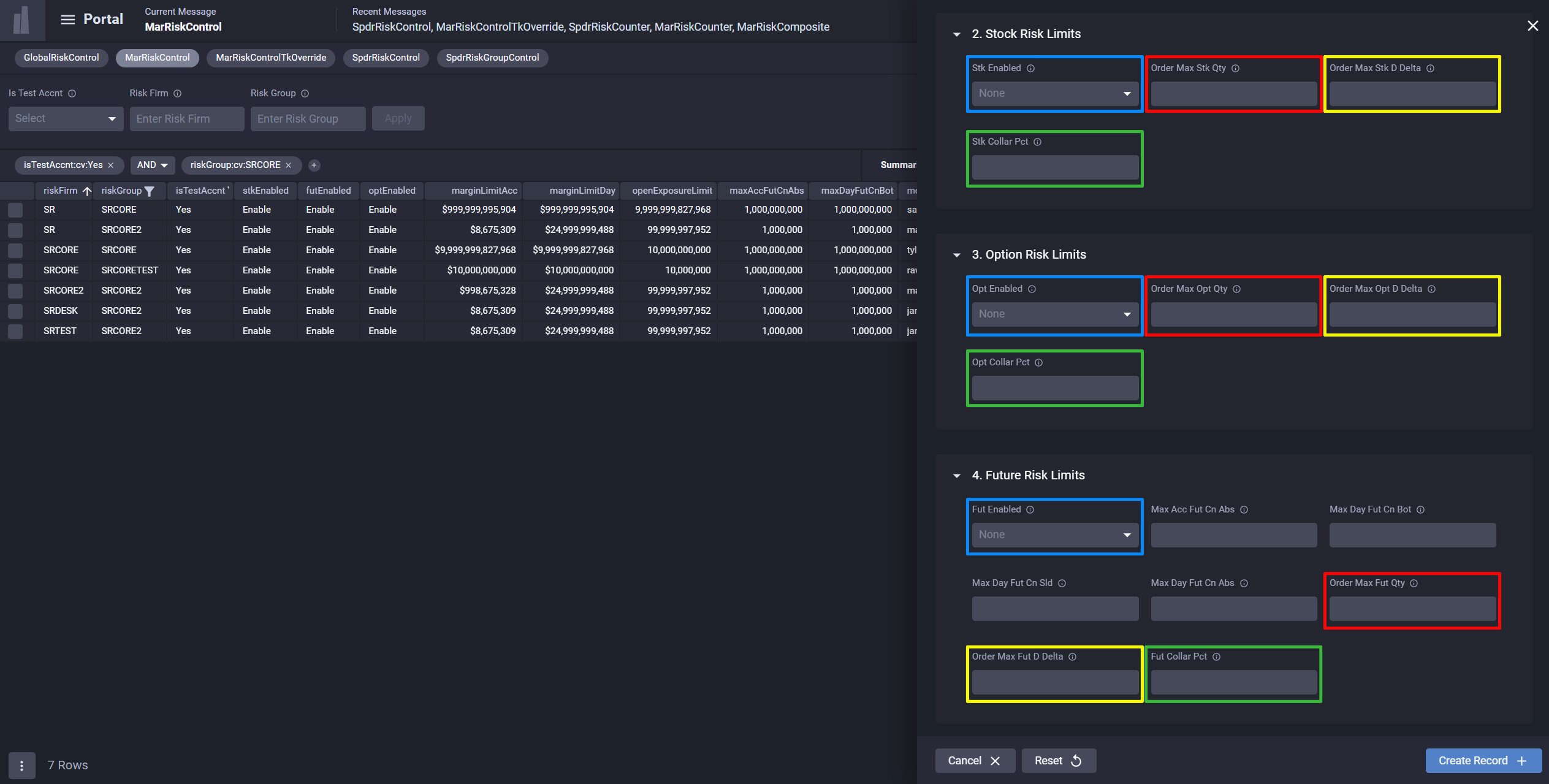Select the checkbox on the SRDESK row
The width and height of the screenshot is (1549, 784).
point(15,311)
